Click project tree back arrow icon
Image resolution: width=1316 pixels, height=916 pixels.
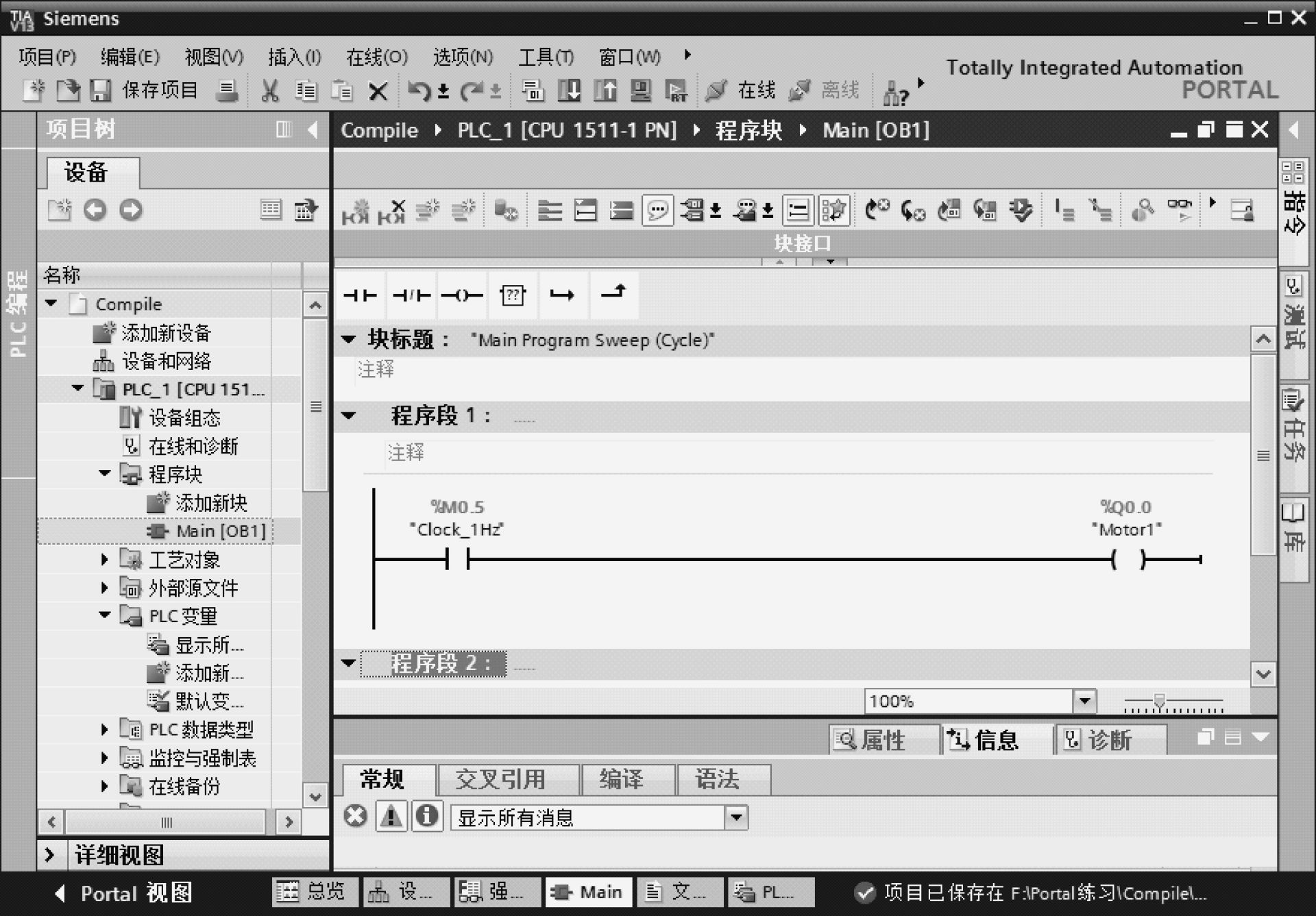pyautogui.click(x=95, y=210)
